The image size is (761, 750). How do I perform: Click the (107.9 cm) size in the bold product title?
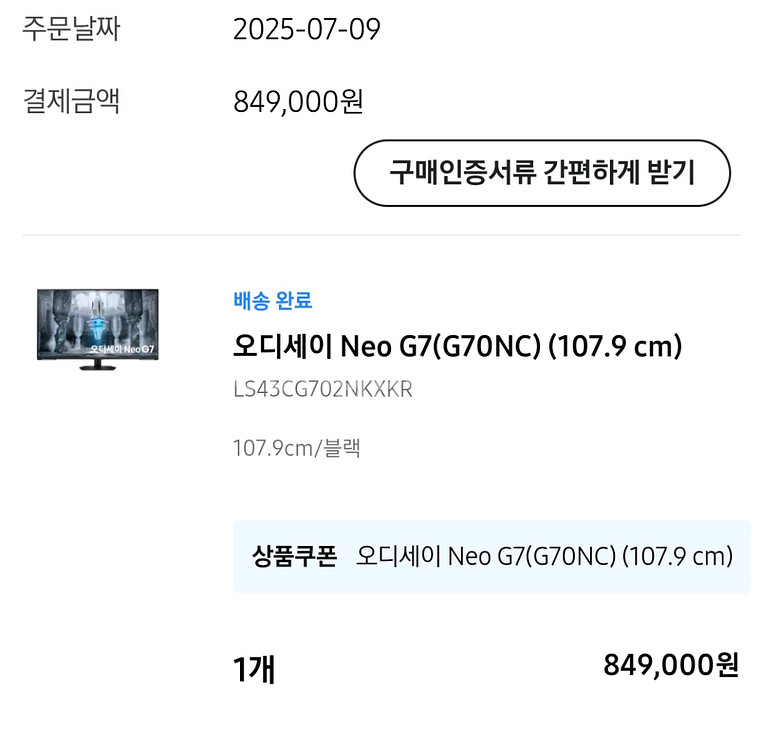pyautogui.click(x=616, y=346)
